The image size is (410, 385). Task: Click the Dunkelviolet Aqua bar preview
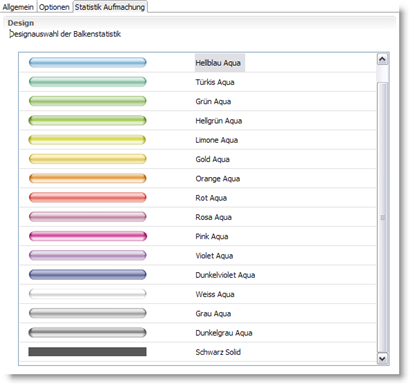tap(88, 275)
